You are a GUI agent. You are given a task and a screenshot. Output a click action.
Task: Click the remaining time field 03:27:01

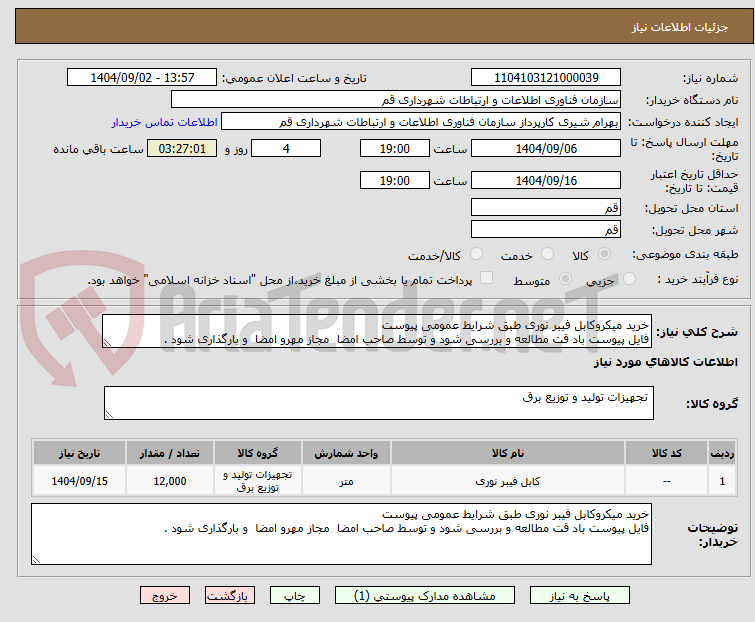(182, 148)
